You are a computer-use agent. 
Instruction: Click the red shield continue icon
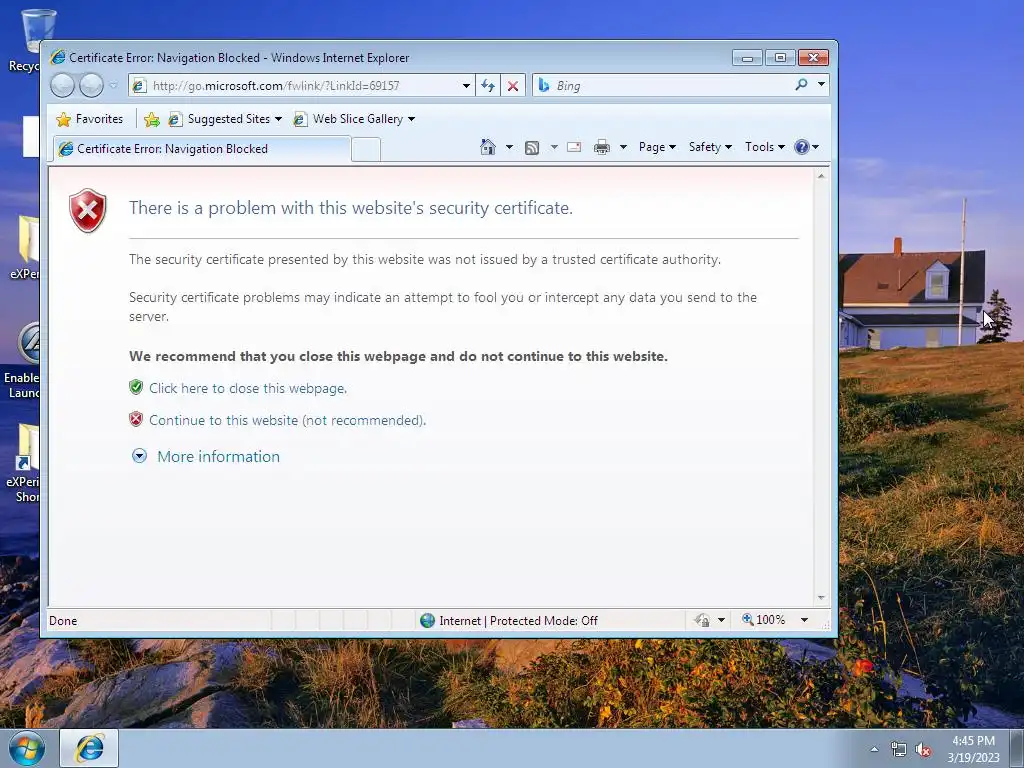tap(136, 419)
